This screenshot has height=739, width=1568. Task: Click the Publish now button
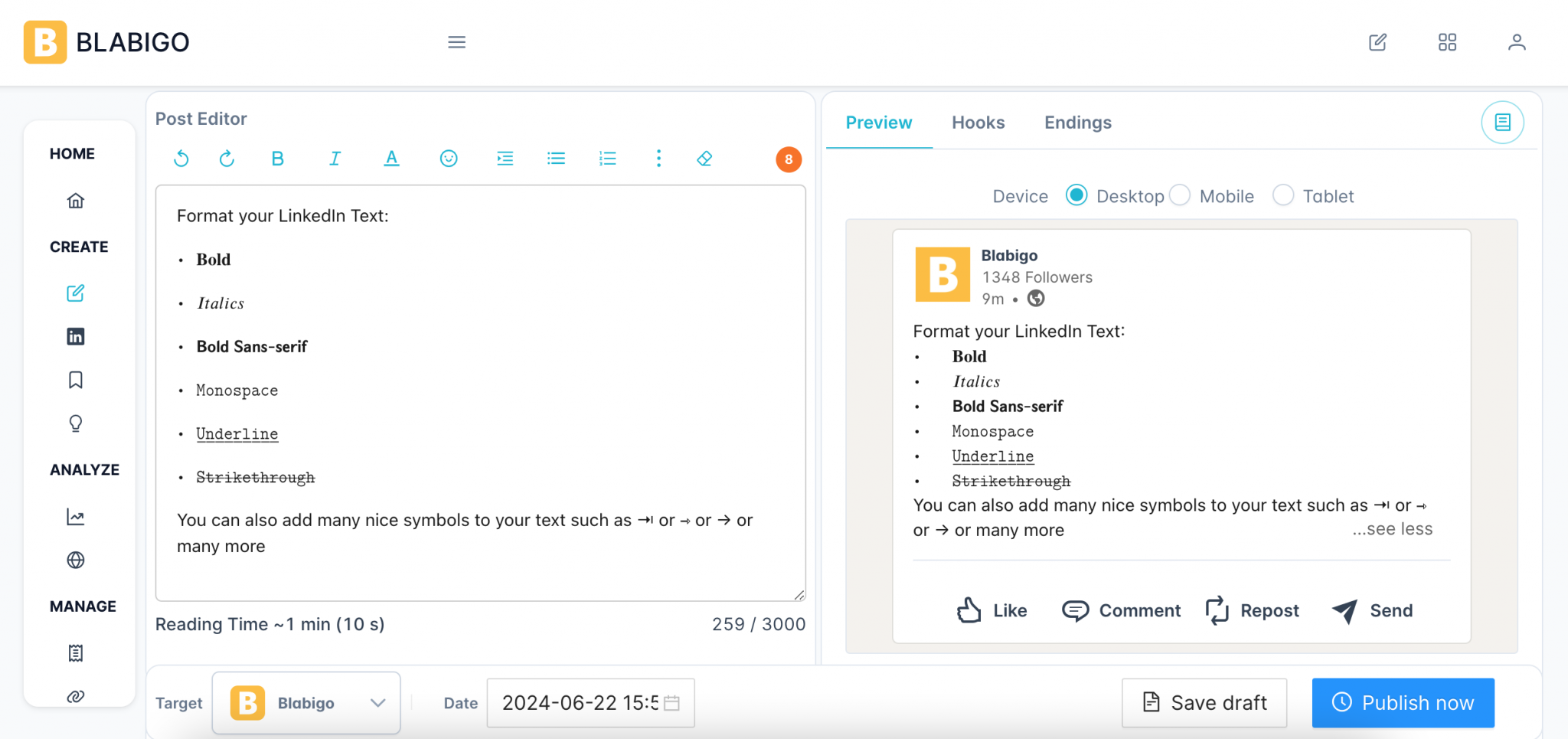[x=1403, y=702]
